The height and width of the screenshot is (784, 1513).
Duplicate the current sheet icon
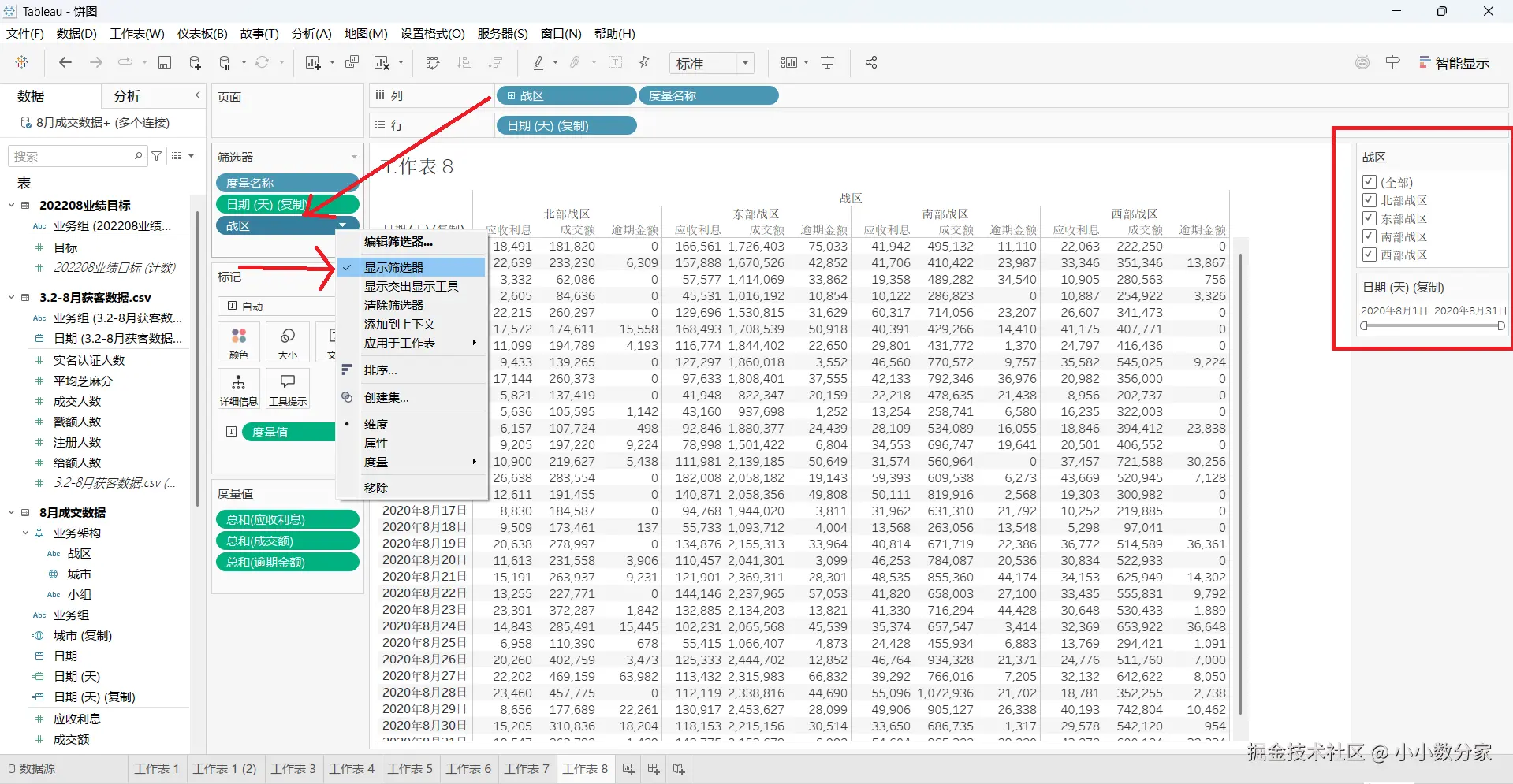(352, 62)
